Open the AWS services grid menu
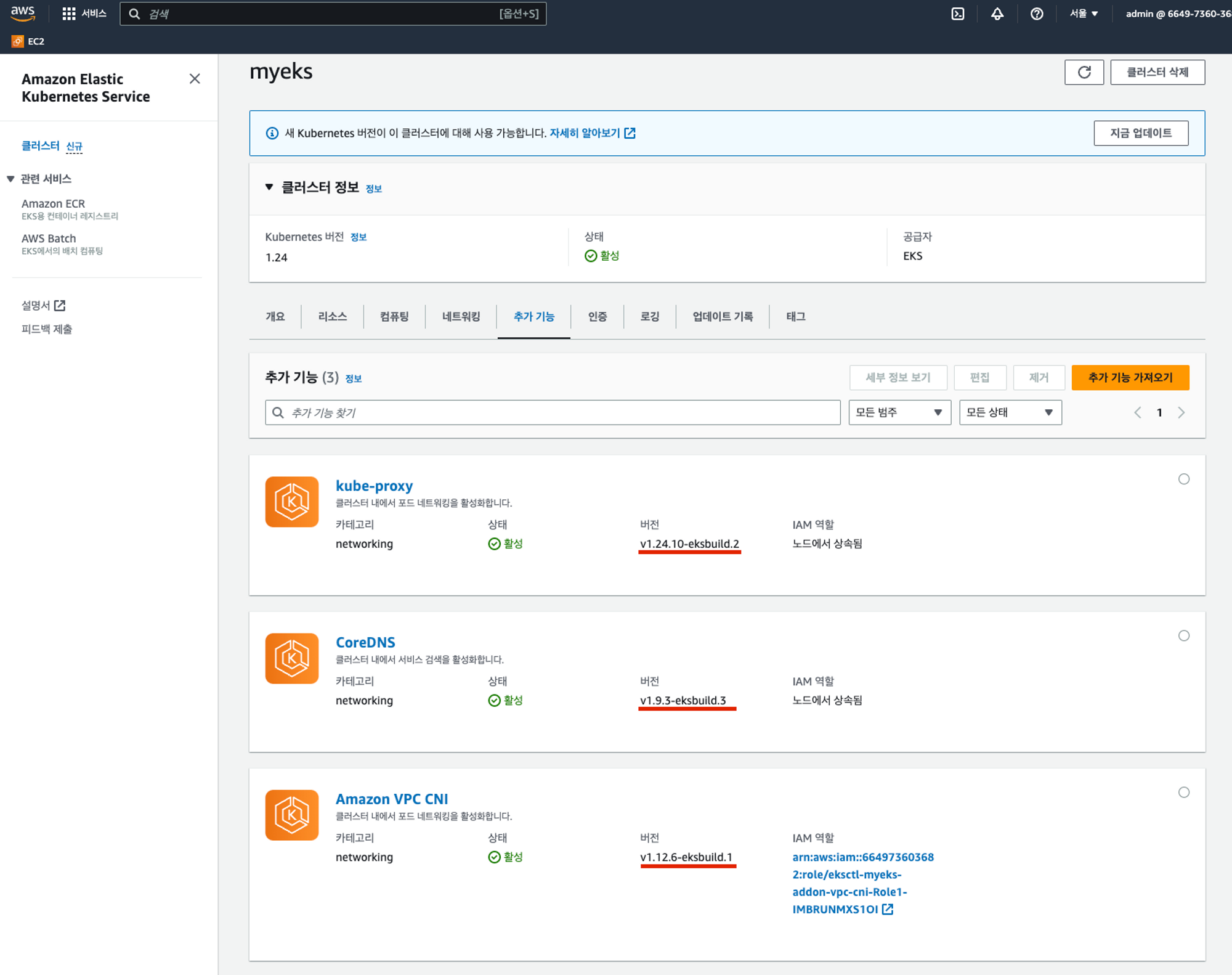Viewport: 1232px width, 975px height. (69, 14)
